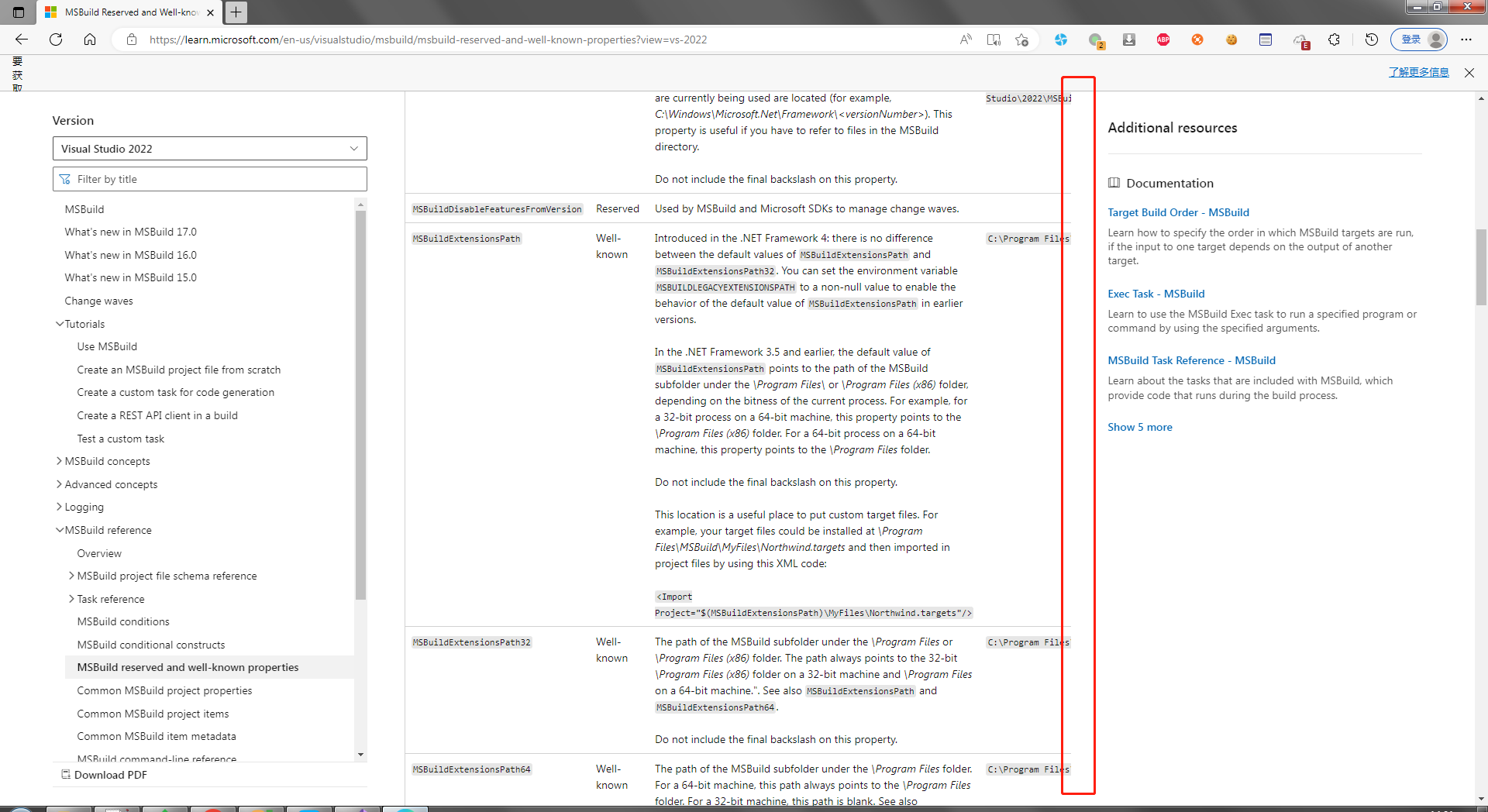Activate Read aloud in the address bar
Viewport: 1488px width, 812px height.
[x=966, y=40]
